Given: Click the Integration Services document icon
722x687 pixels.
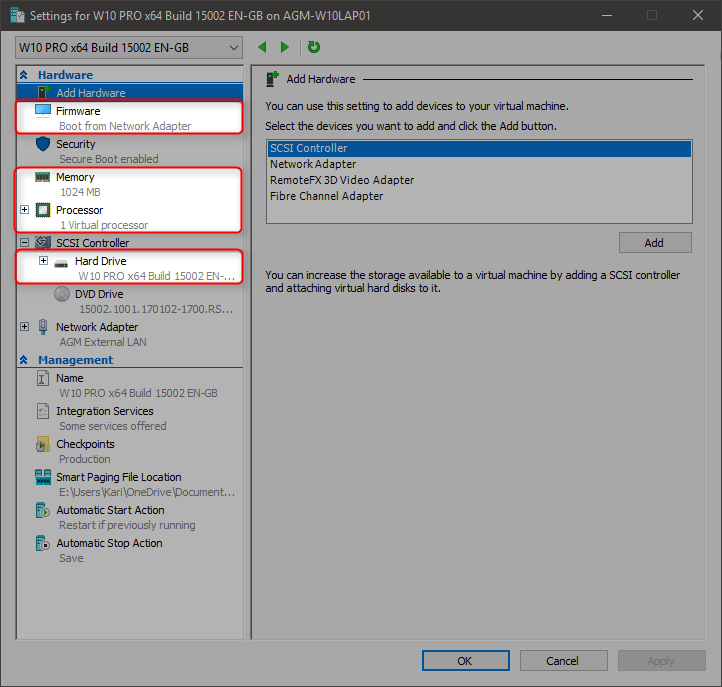Looking at the screenshot, I should click(x=43, y=411).
